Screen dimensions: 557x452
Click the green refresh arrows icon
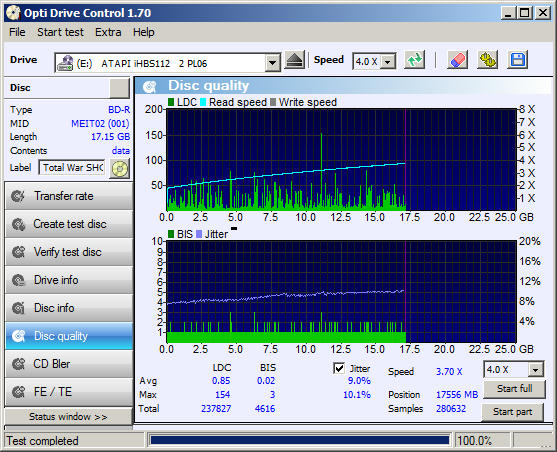pos(415,60)
